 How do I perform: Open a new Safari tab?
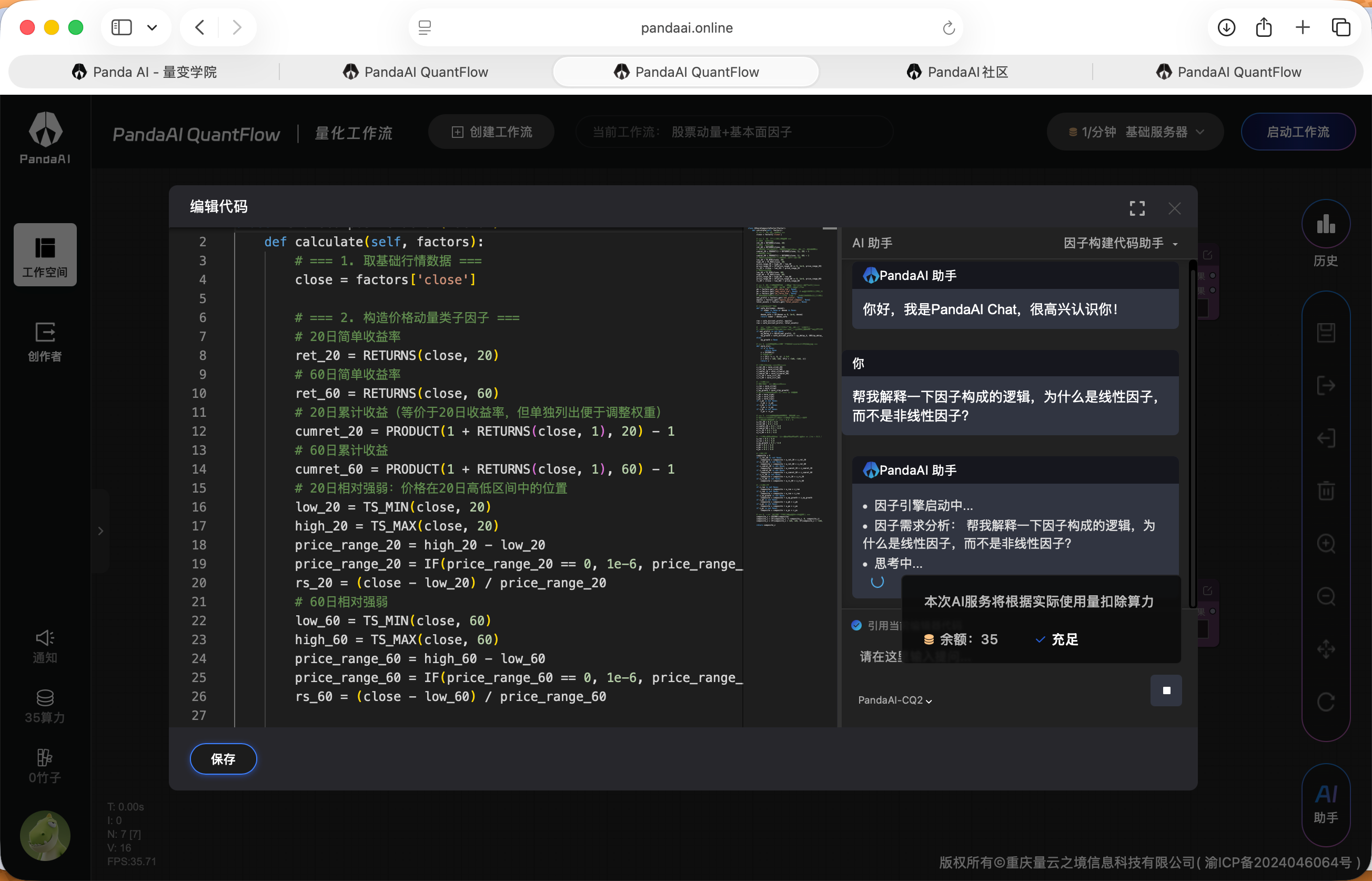[1302, 27]
